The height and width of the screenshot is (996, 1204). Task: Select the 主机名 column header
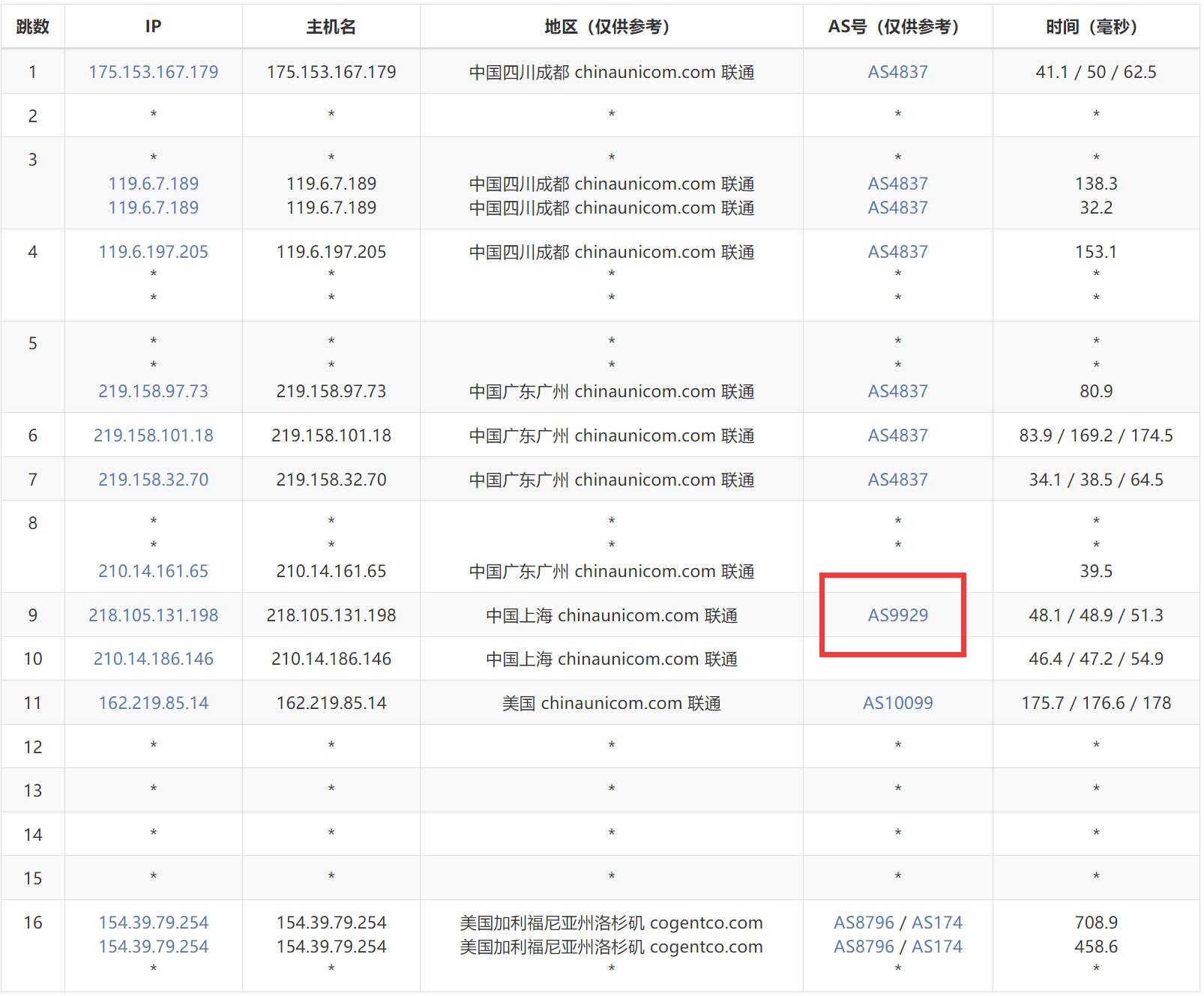coord(331,27)
